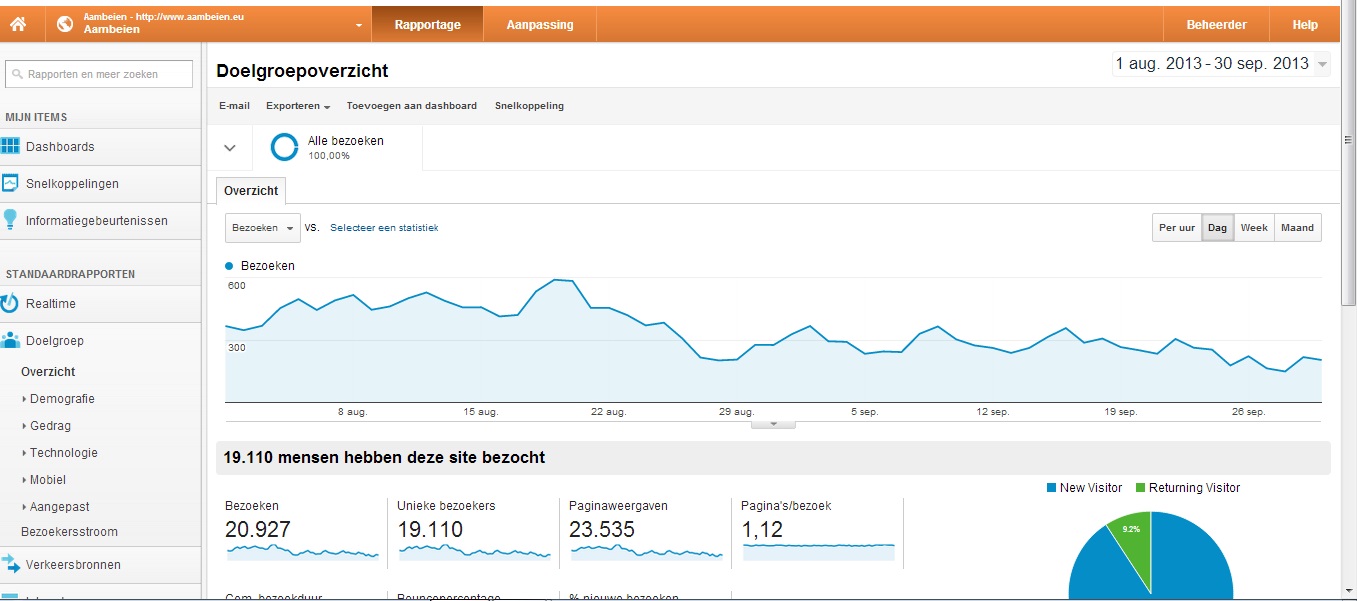
Task: Click the Doelgroepoverzicht page heading
Action: [302, 71]
